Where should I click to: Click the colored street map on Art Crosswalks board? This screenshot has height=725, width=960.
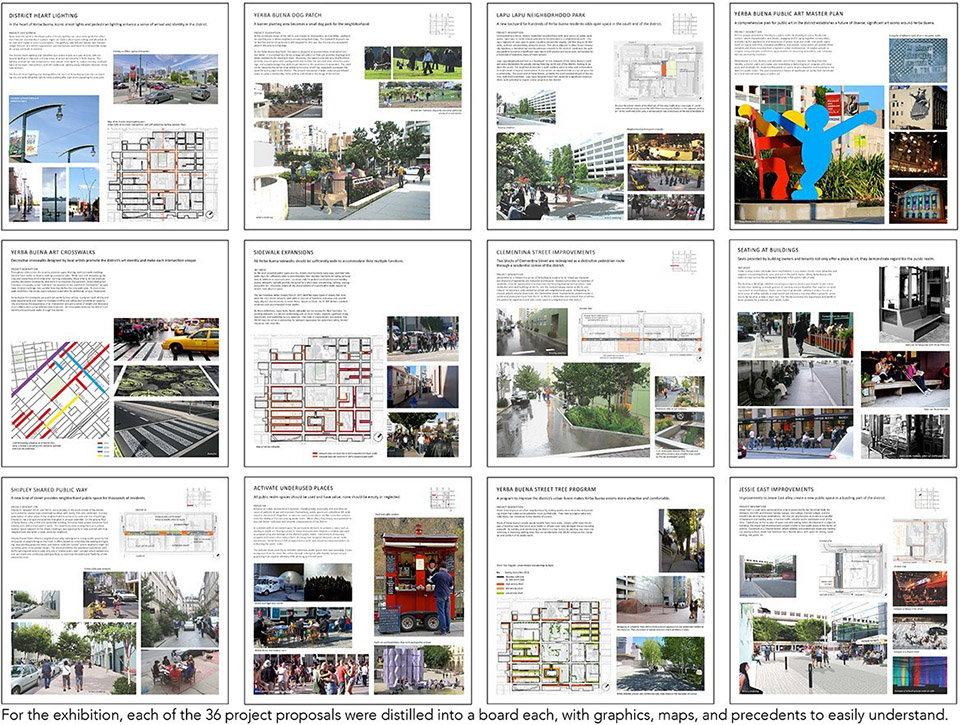pyautogui.click(x=61, y=391)
